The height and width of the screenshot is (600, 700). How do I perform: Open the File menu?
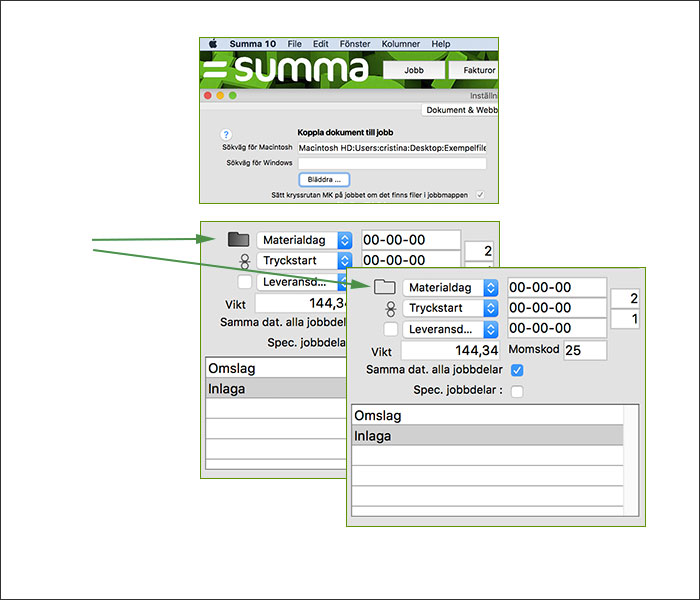coord(294,44)
